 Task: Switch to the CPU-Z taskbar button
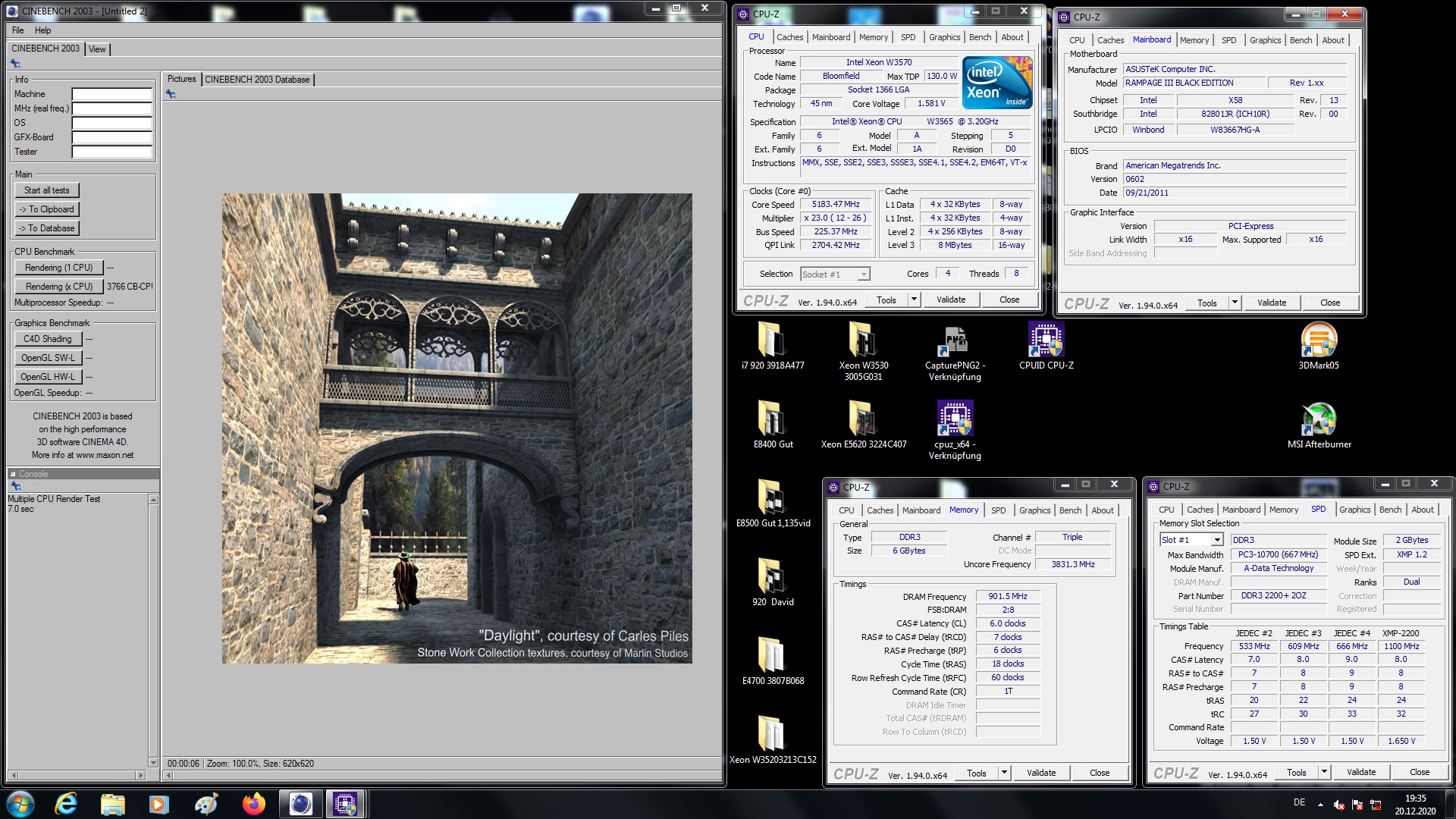coord(345,804)
